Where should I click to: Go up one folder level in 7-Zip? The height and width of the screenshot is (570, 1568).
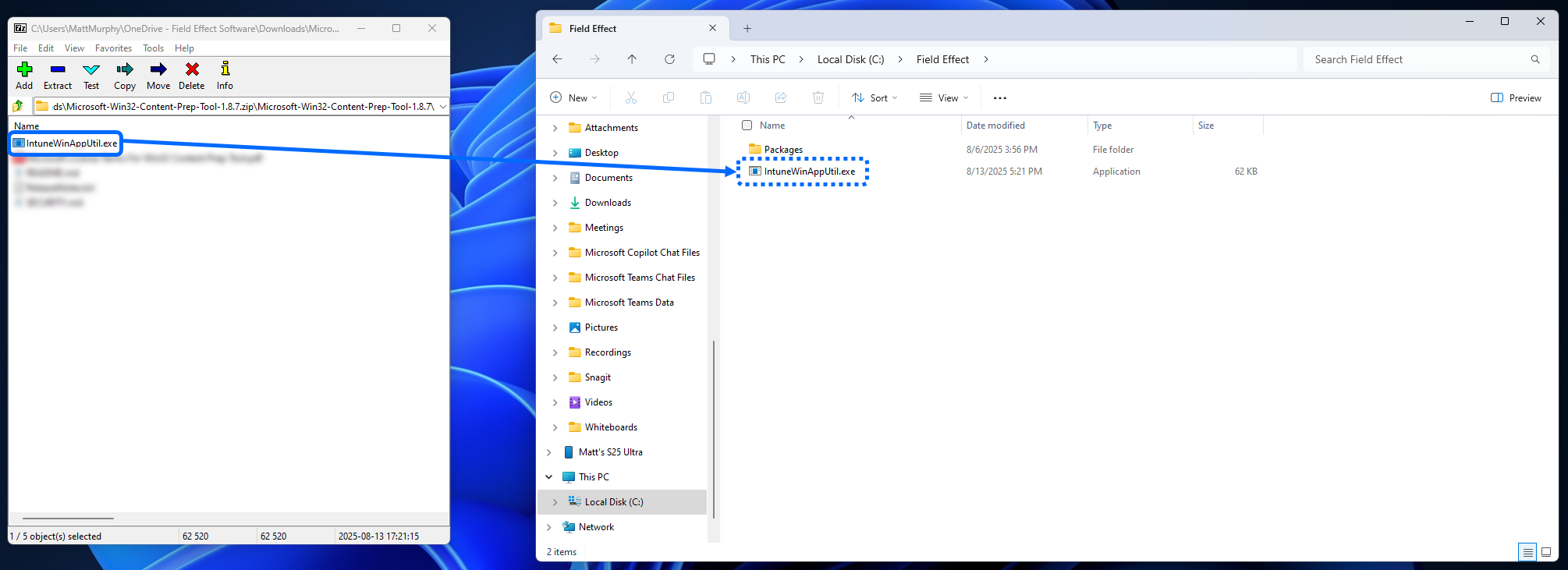(18, 106)
